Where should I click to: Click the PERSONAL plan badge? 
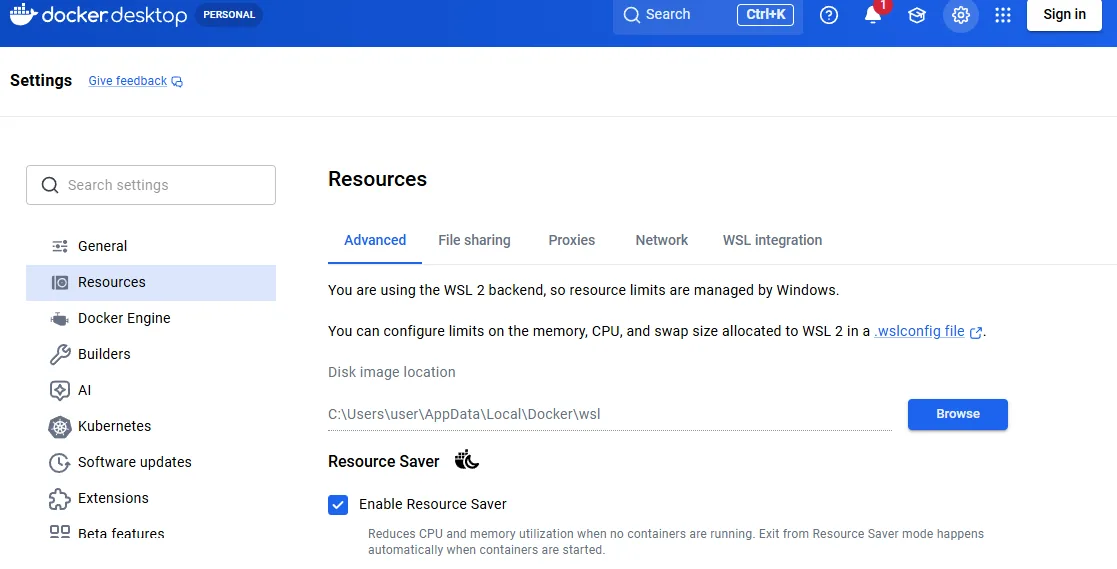click(x=229, y=15)
